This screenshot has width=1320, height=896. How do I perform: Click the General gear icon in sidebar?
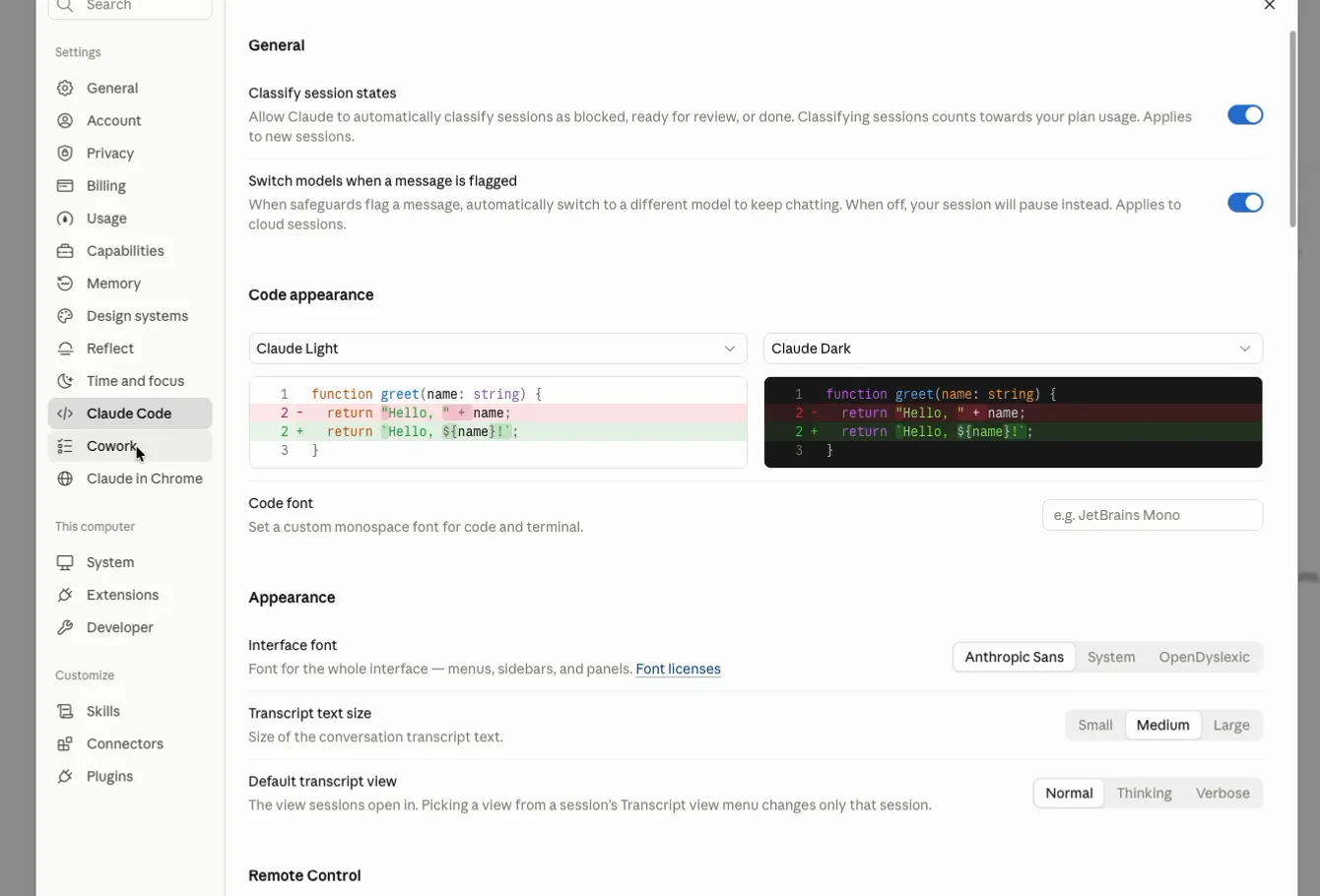tap(65, 89)
